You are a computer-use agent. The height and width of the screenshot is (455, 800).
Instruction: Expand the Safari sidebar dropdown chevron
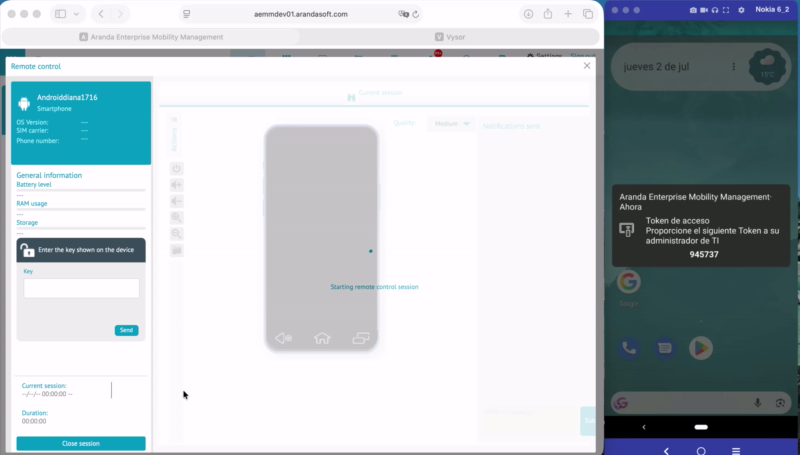point(76,14)
